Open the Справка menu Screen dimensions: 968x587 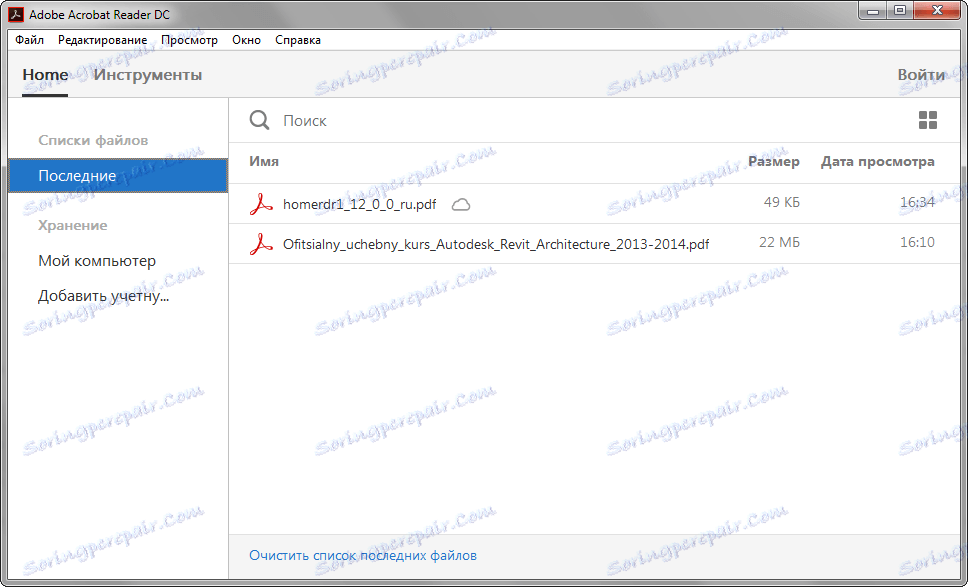[298, 40]
